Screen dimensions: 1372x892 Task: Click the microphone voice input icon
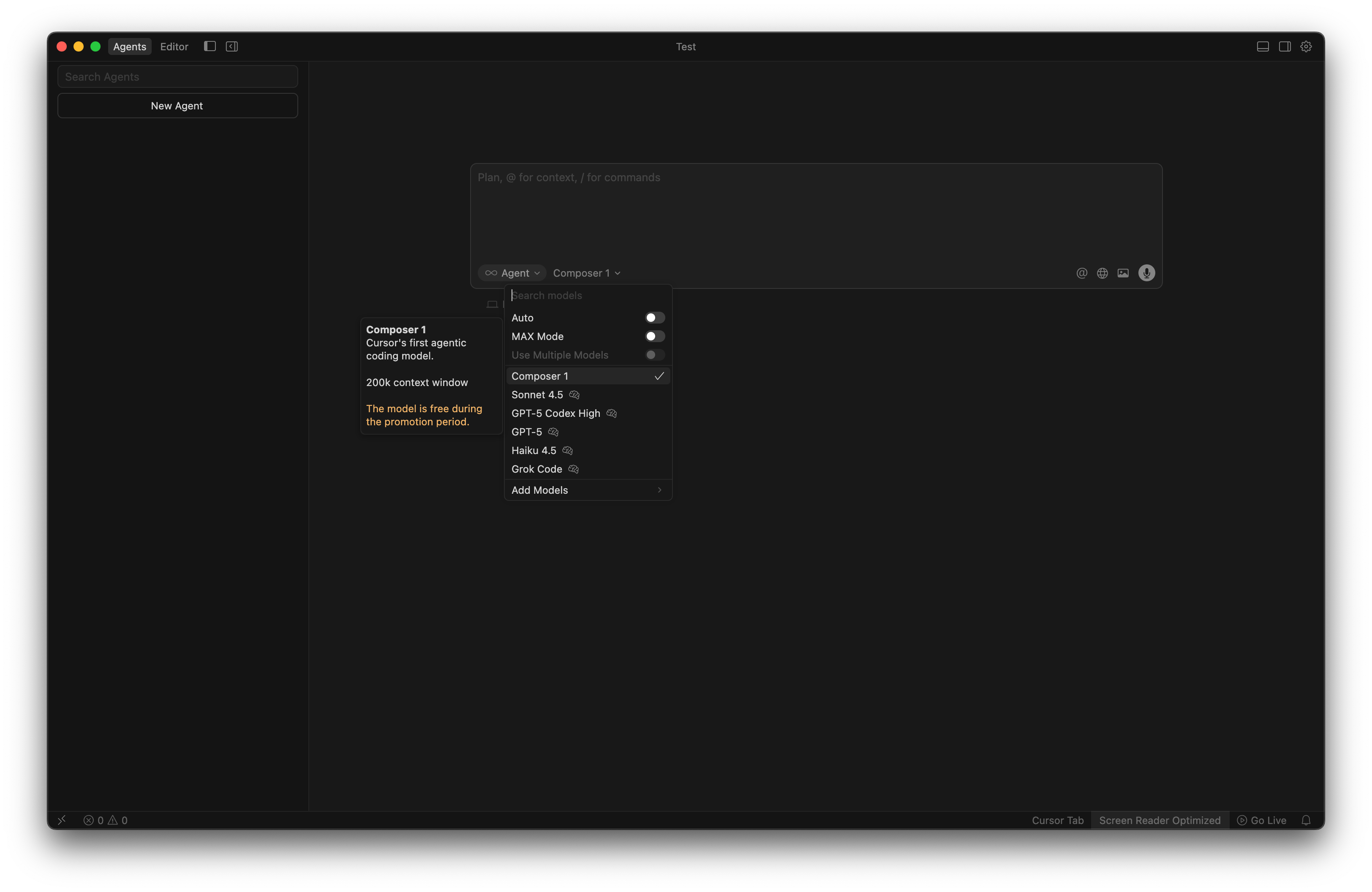pos(1146,273)
